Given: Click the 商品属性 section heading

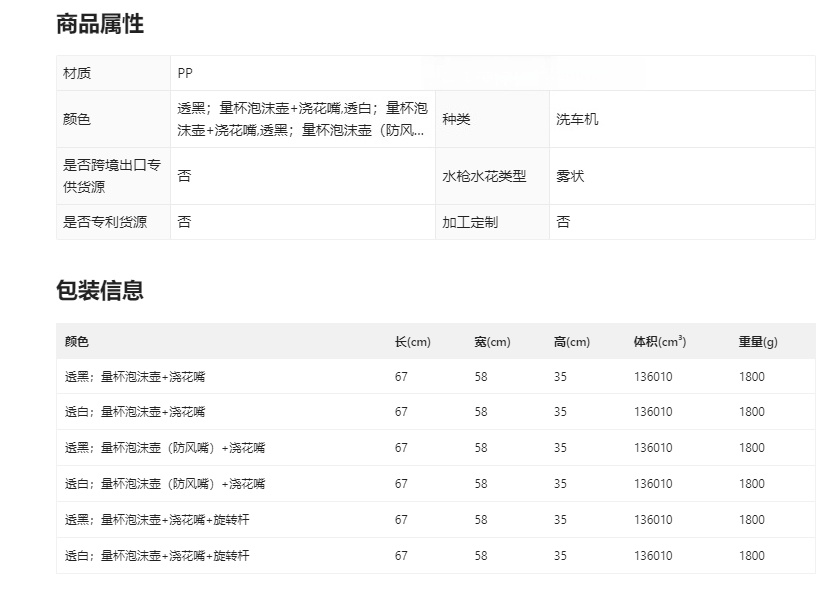Looking at the screenshot, I should 100,25.
